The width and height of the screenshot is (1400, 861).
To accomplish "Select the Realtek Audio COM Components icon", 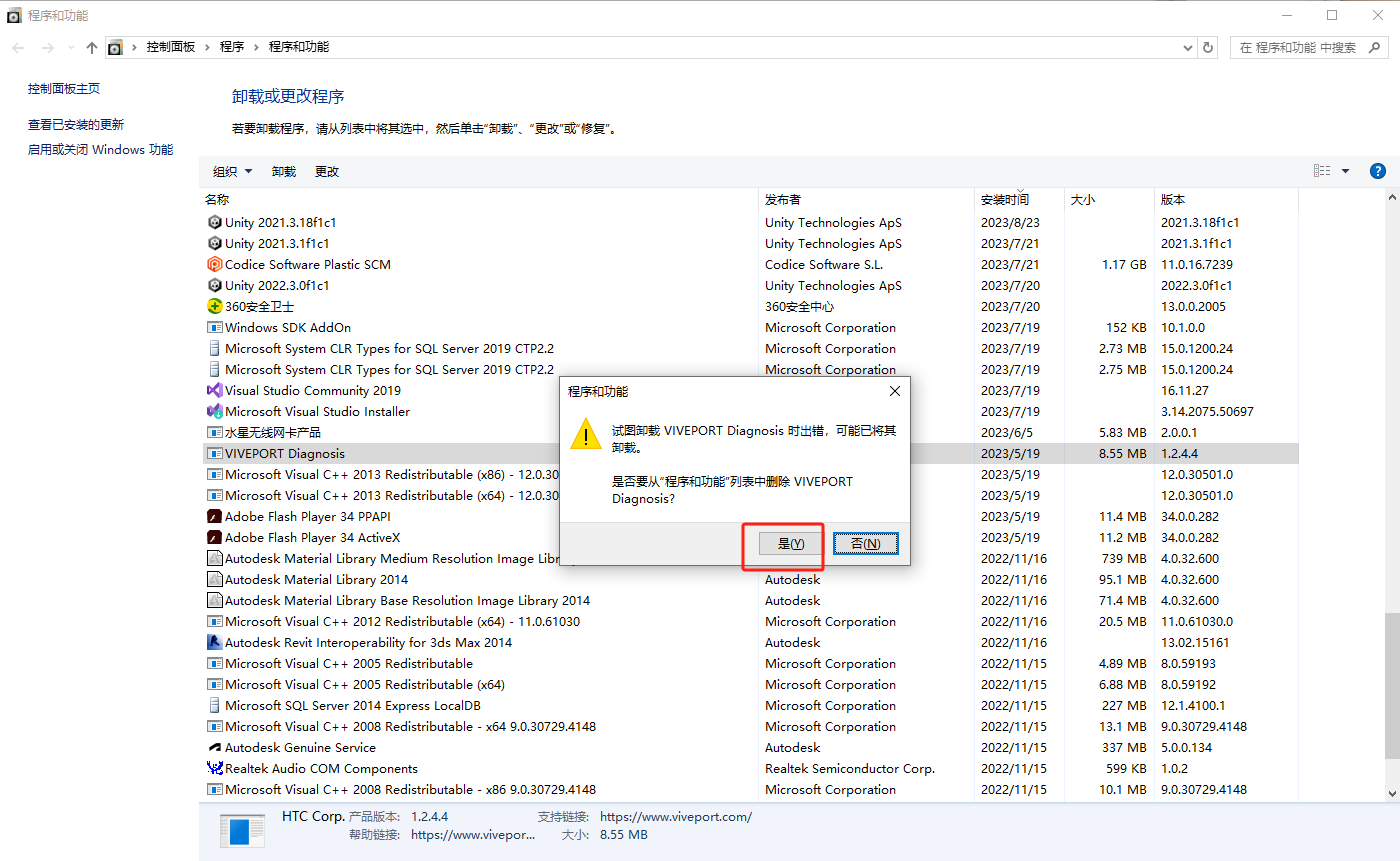I will (214, 768).
